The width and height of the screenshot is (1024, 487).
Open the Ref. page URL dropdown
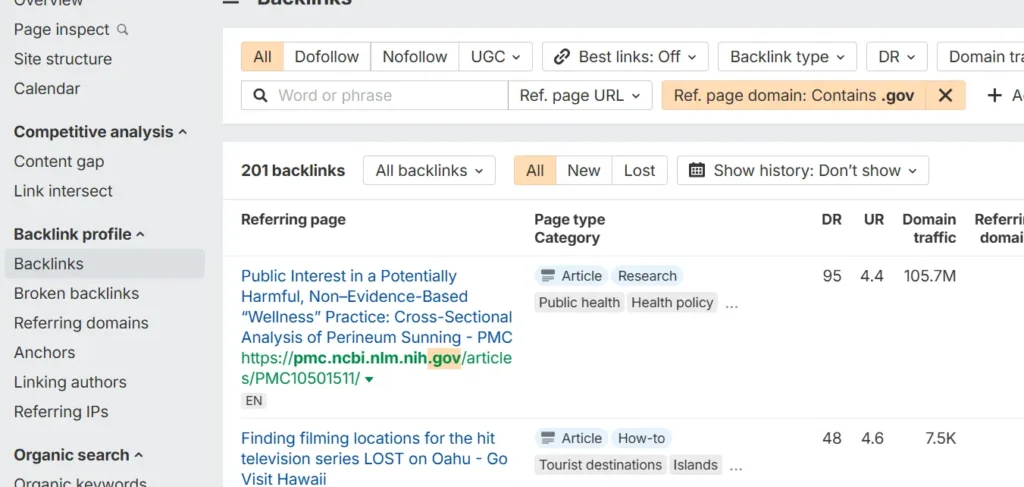(580, 95)
